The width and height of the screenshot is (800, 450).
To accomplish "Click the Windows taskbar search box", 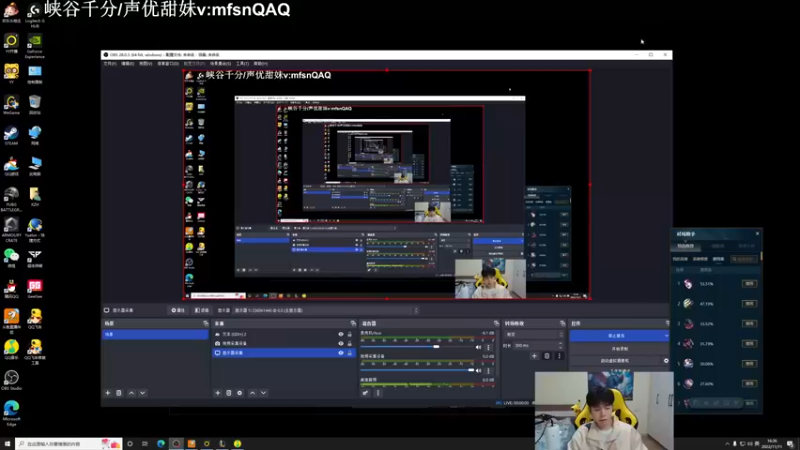I will [68, 444].
